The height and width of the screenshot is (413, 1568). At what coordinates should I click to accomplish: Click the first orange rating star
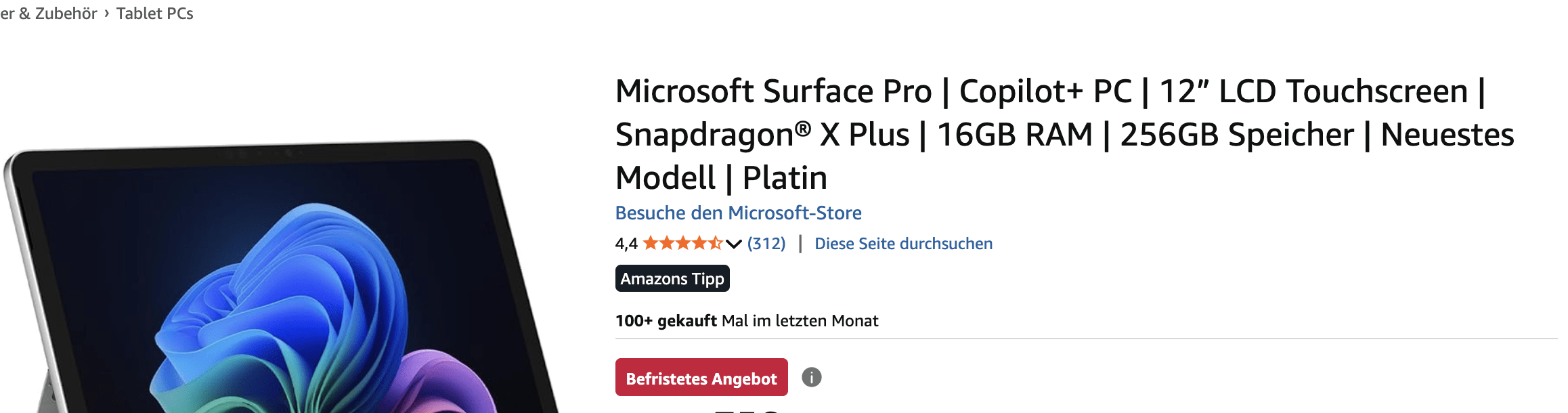(x=651, y=243)
